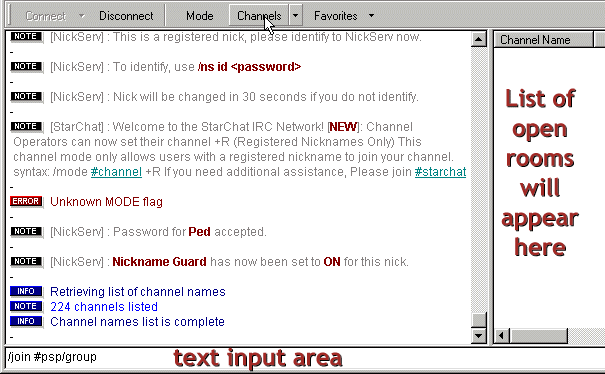This screenshot has height=374, width=605.
Task: Click the chat scrollbar up arrow
Action: pos(478,39)
